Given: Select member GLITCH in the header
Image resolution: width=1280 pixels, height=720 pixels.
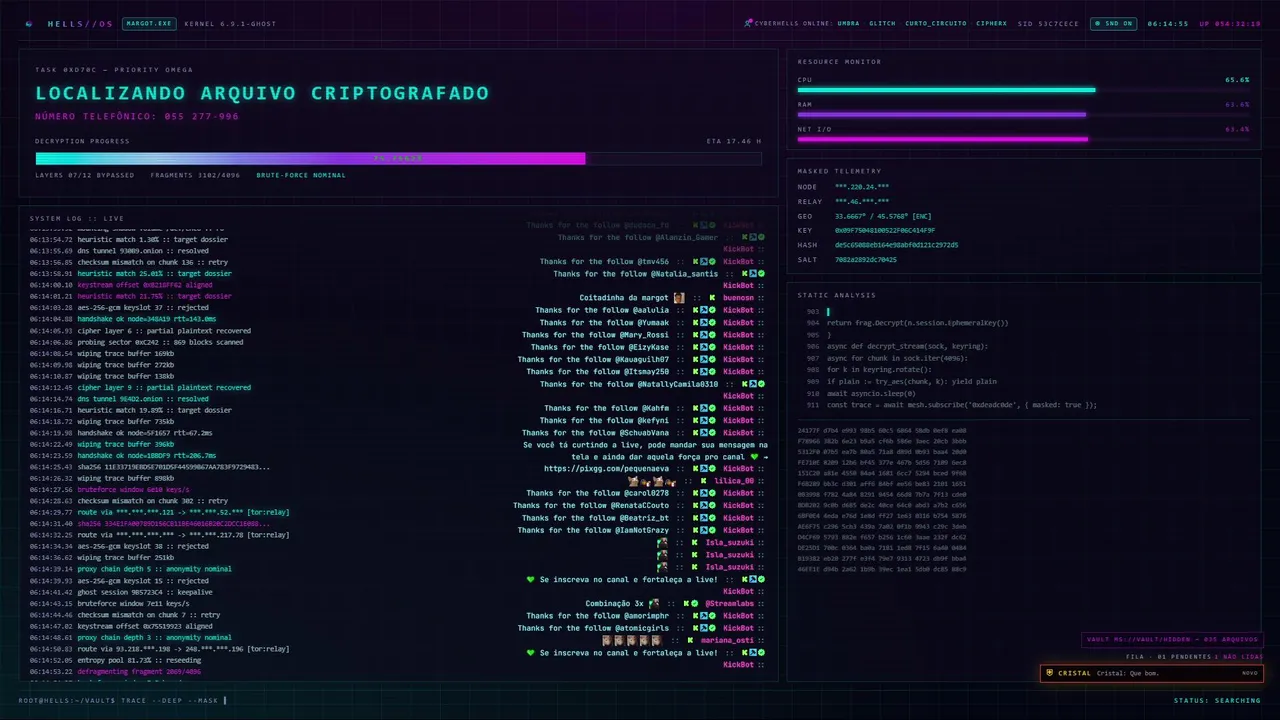Looking at the screenshot, I should pos(882,23).
